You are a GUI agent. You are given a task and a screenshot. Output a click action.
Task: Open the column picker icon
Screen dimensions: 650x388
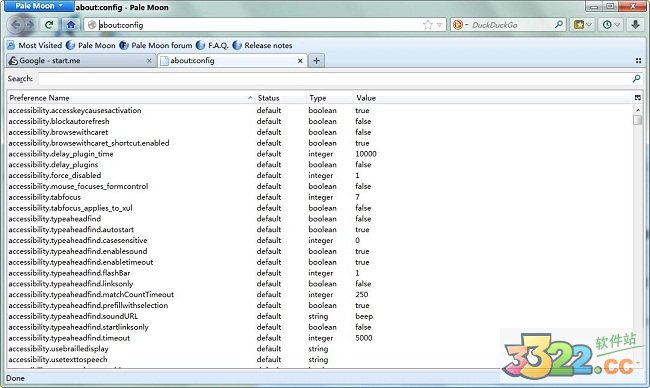tap(638, 98)
